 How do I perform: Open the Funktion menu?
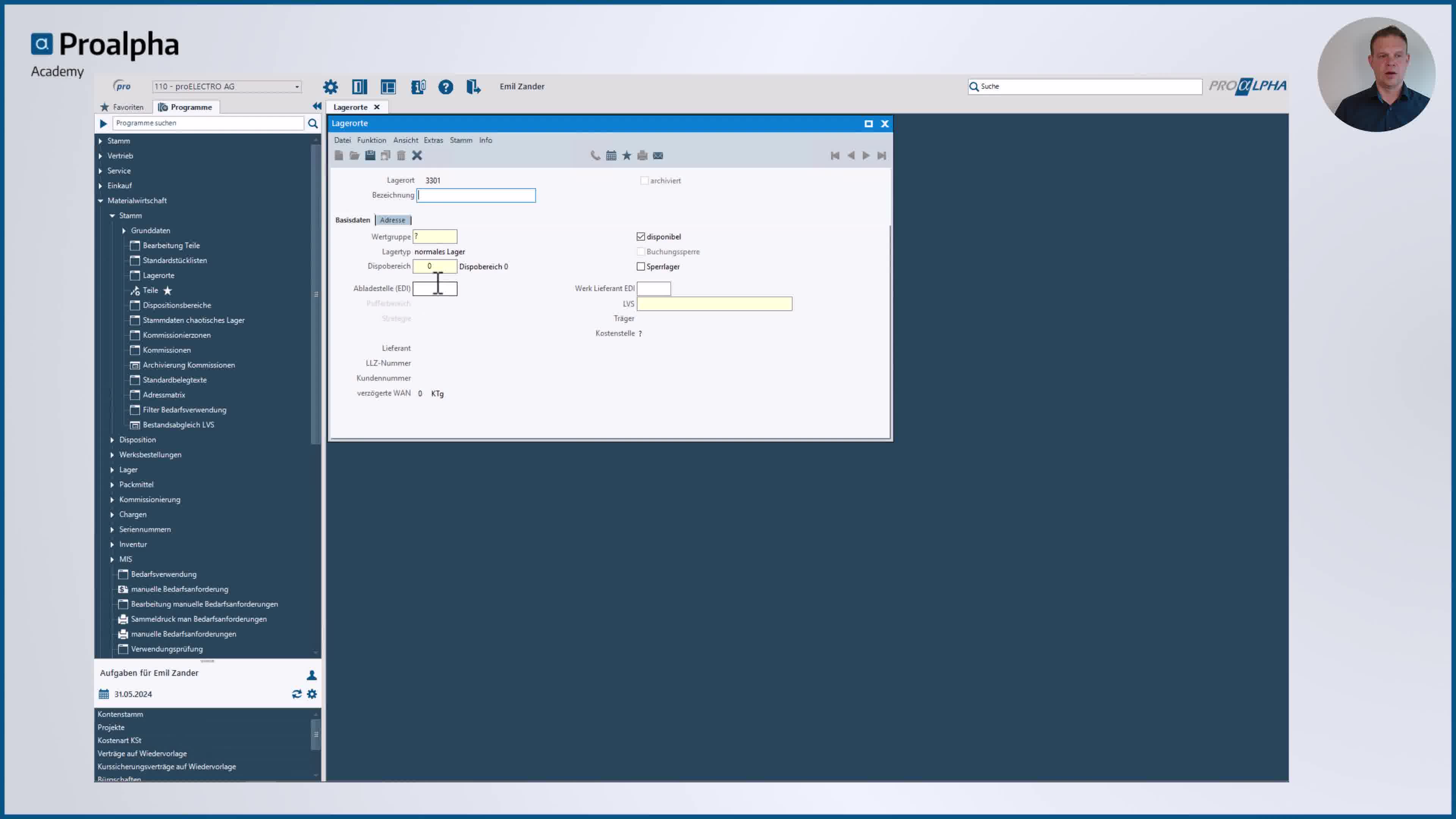click(371, 140)
